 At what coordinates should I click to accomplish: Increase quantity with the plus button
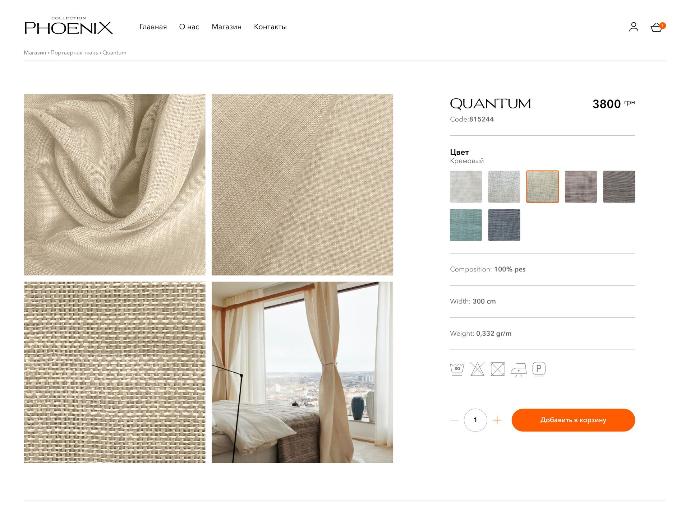click(x=497, y=420)
